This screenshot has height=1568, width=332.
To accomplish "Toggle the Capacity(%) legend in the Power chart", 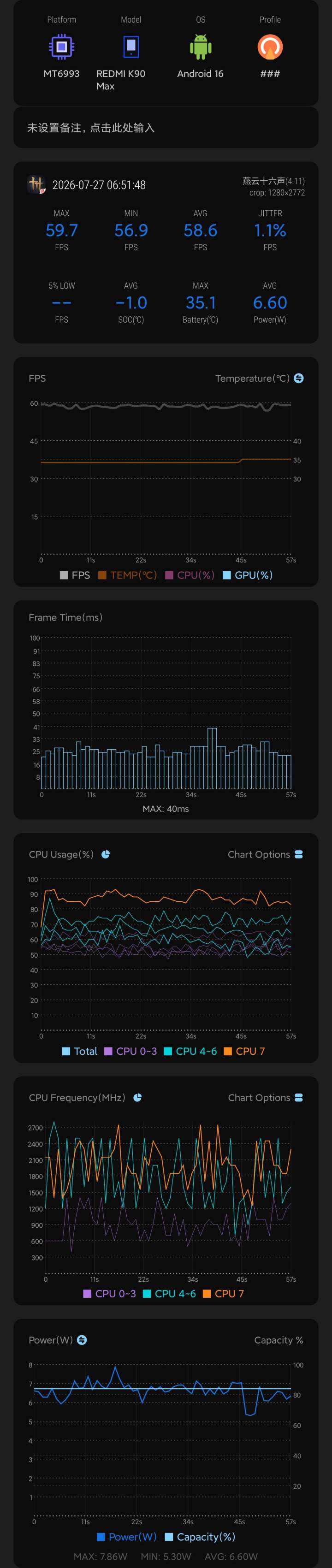I will (x=200, y=1536).
